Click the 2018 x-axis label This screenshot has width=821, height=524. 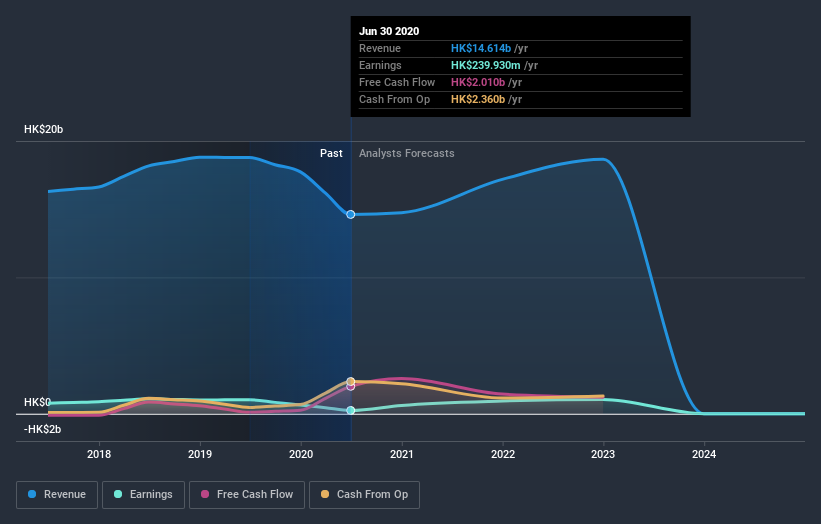click(x=99, y=454)
